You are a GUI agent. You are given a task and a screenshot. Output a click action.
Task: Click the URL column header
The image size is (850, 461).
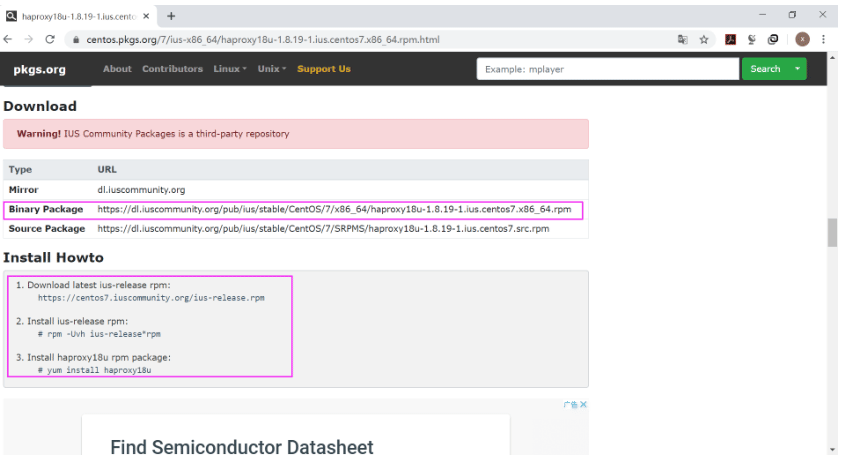pos(107,170)
